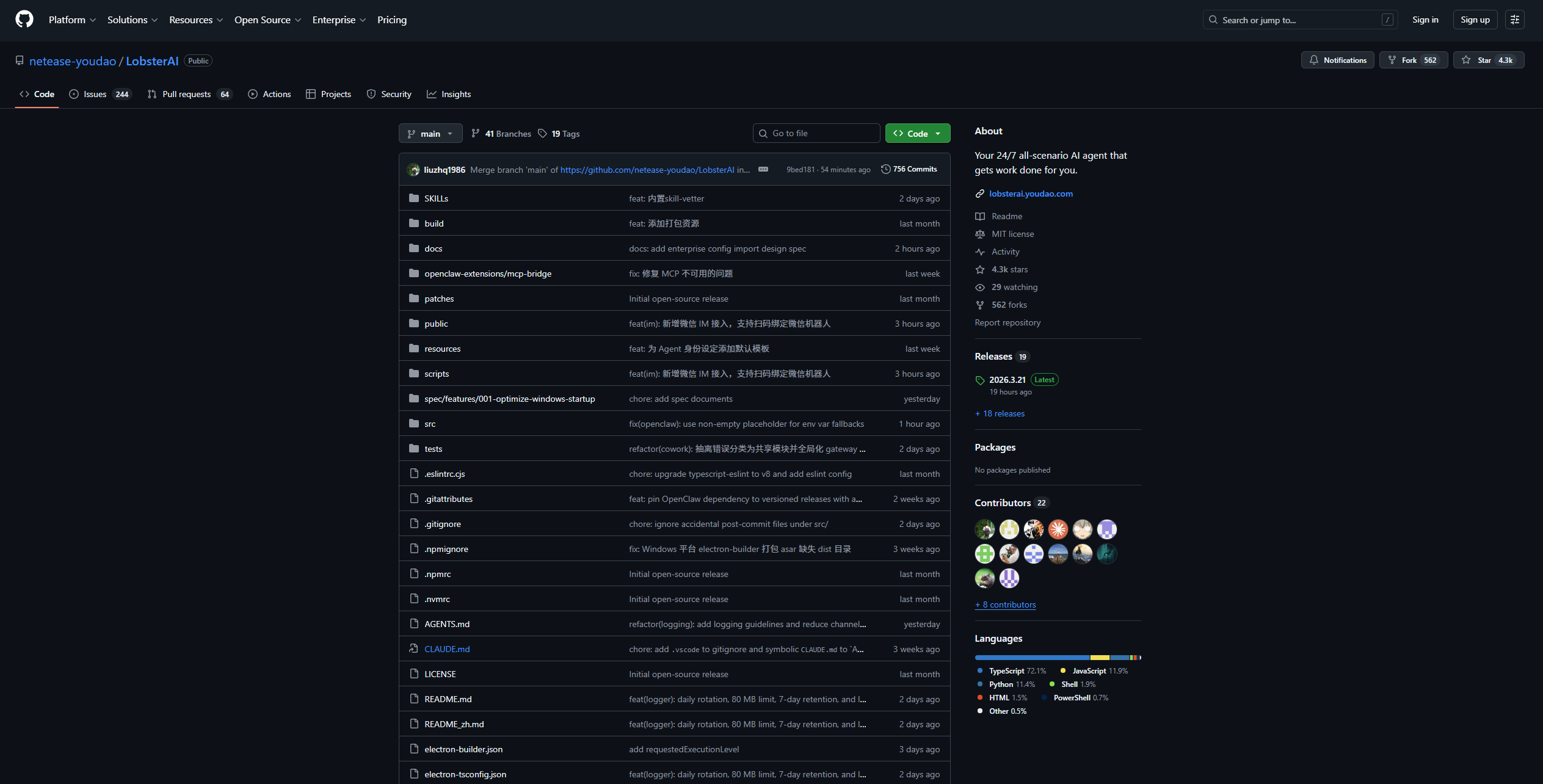Click the SKILLs folder icon

[x=414, y=198]
